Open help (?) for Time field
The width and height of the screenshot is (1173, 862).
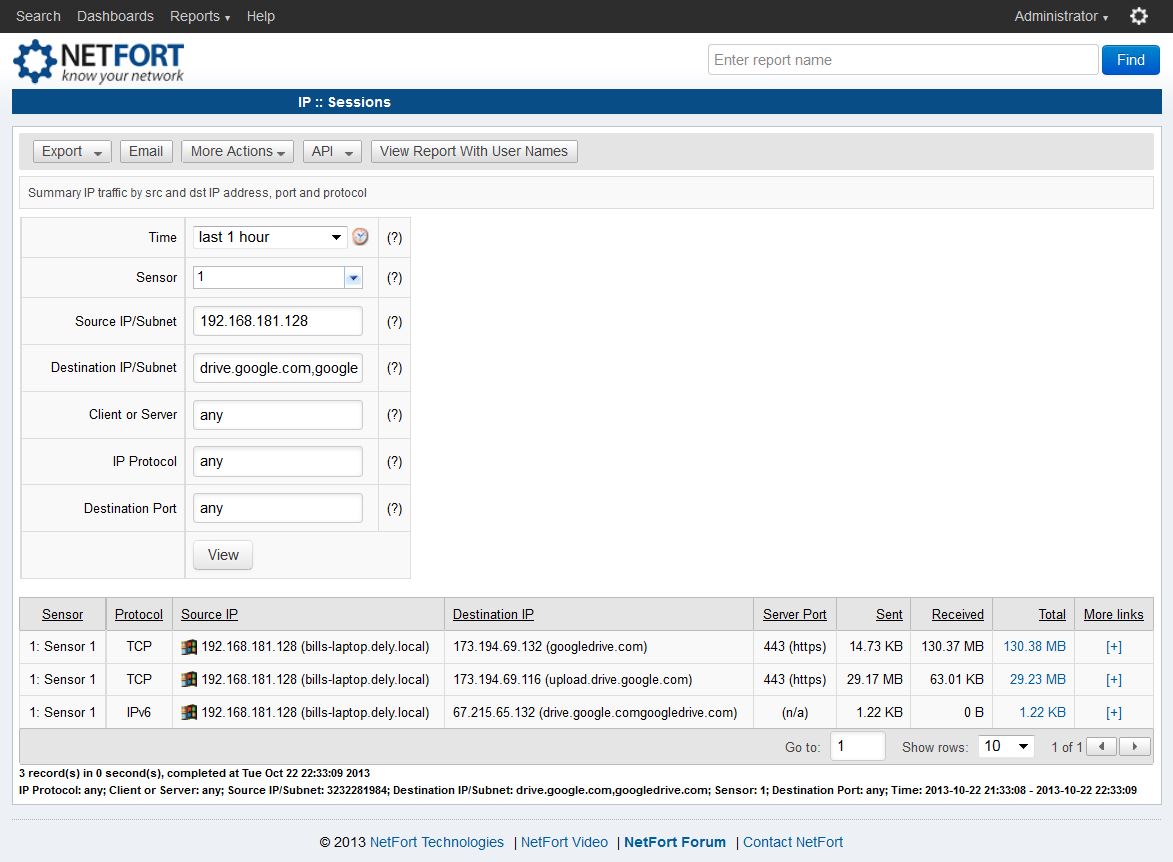394,237
